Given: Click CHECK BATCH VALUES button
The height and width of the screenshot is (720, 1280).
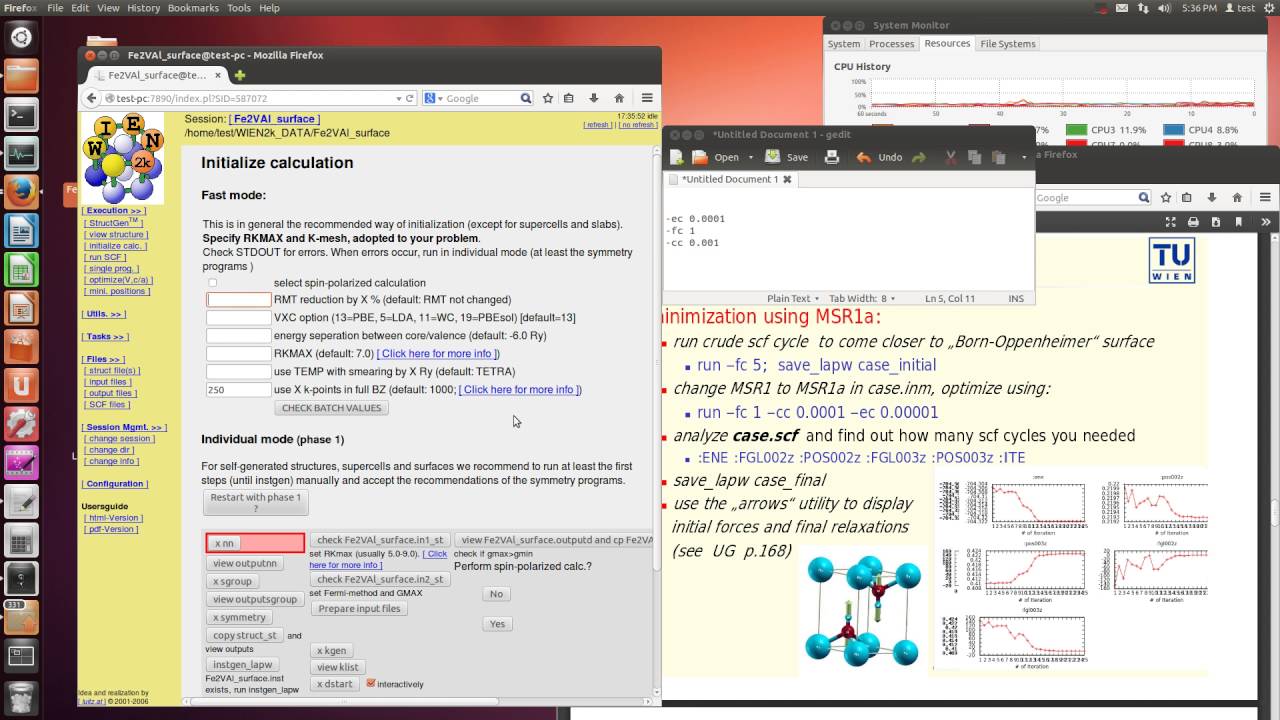Looking at the screenshot, I should [x=331, y=408].
